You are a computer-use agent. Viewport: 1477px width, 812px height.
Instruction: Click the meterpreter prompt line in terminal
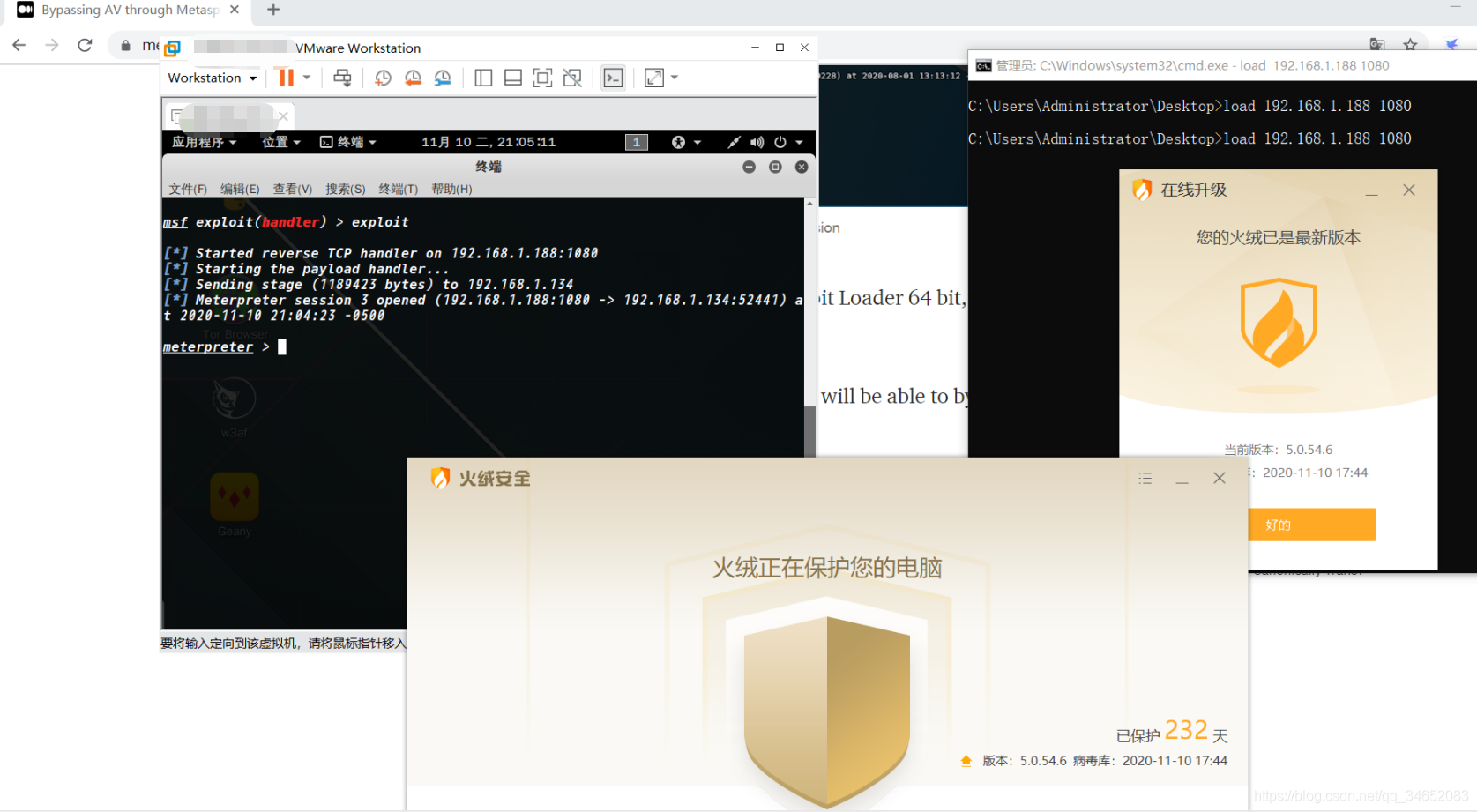pos(225,347)
